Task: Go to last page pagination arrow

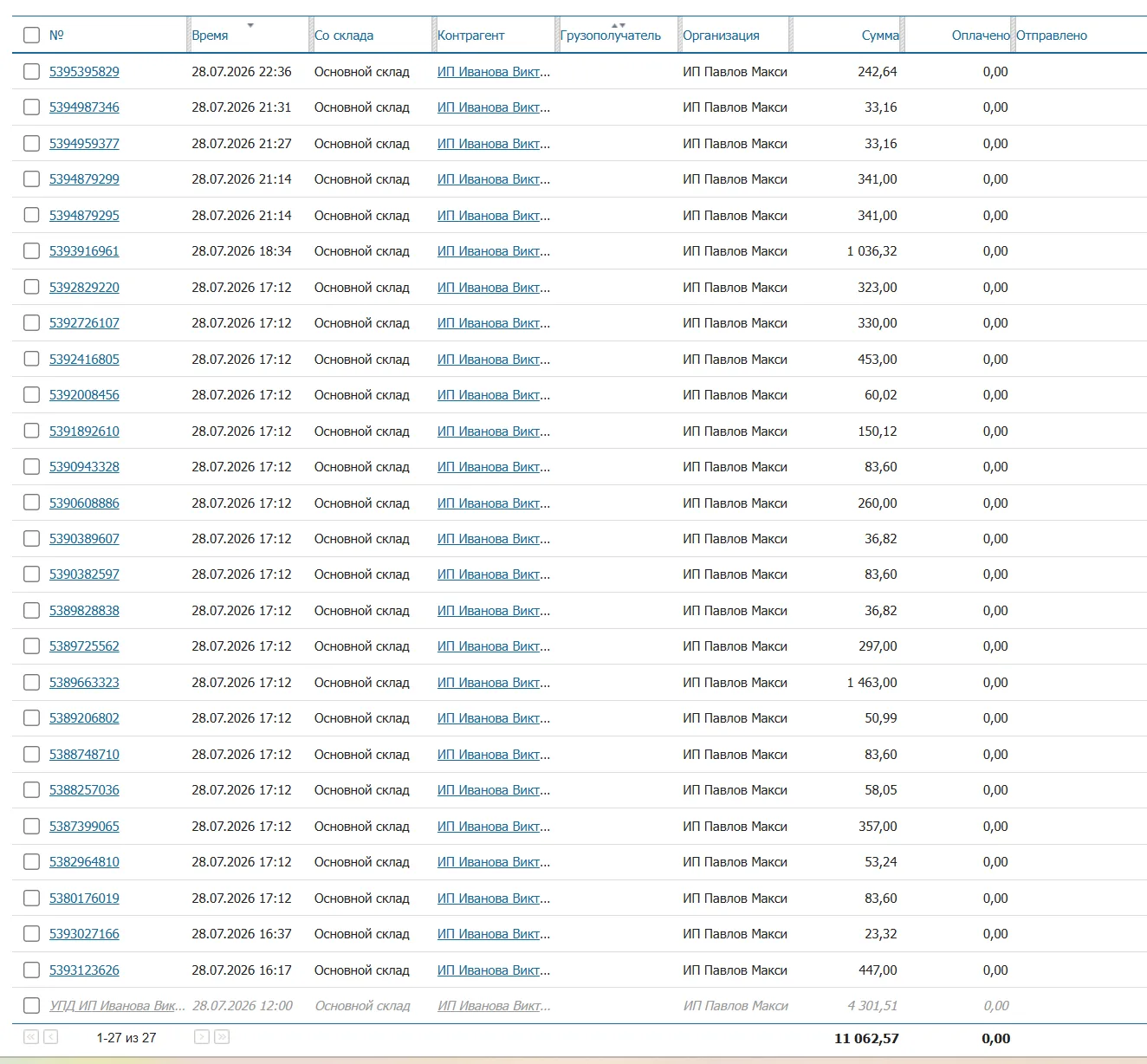Action: [222, 1037]
